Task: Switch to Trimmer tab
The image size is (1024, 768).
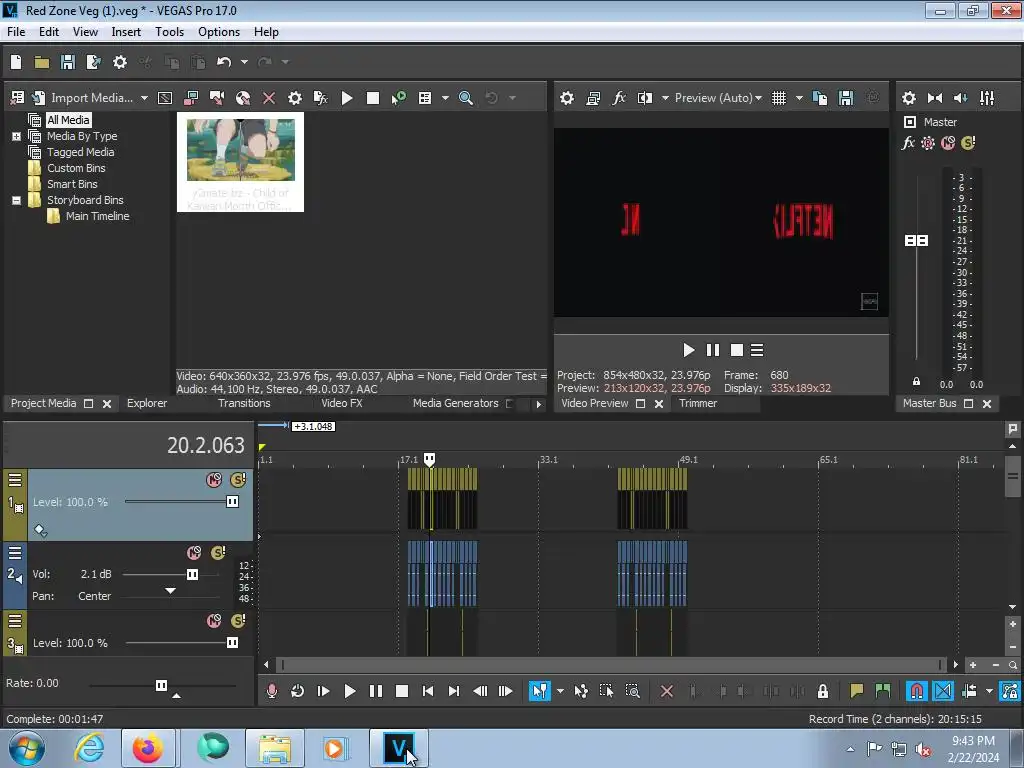Action: coord(698,404)
